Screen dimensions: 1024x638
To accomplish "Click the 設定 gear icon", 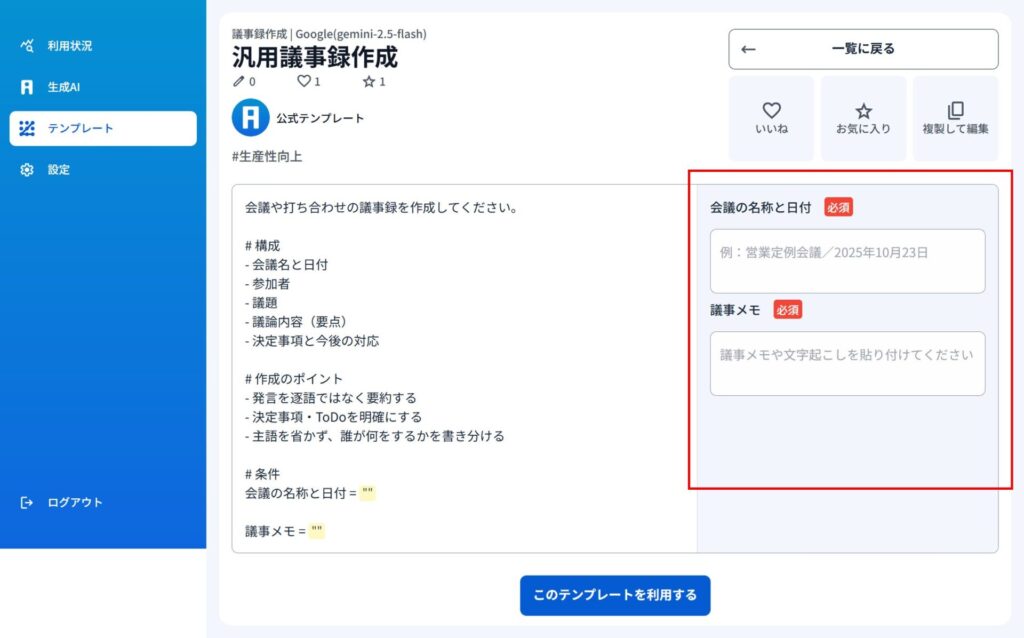I will point(27,170).
